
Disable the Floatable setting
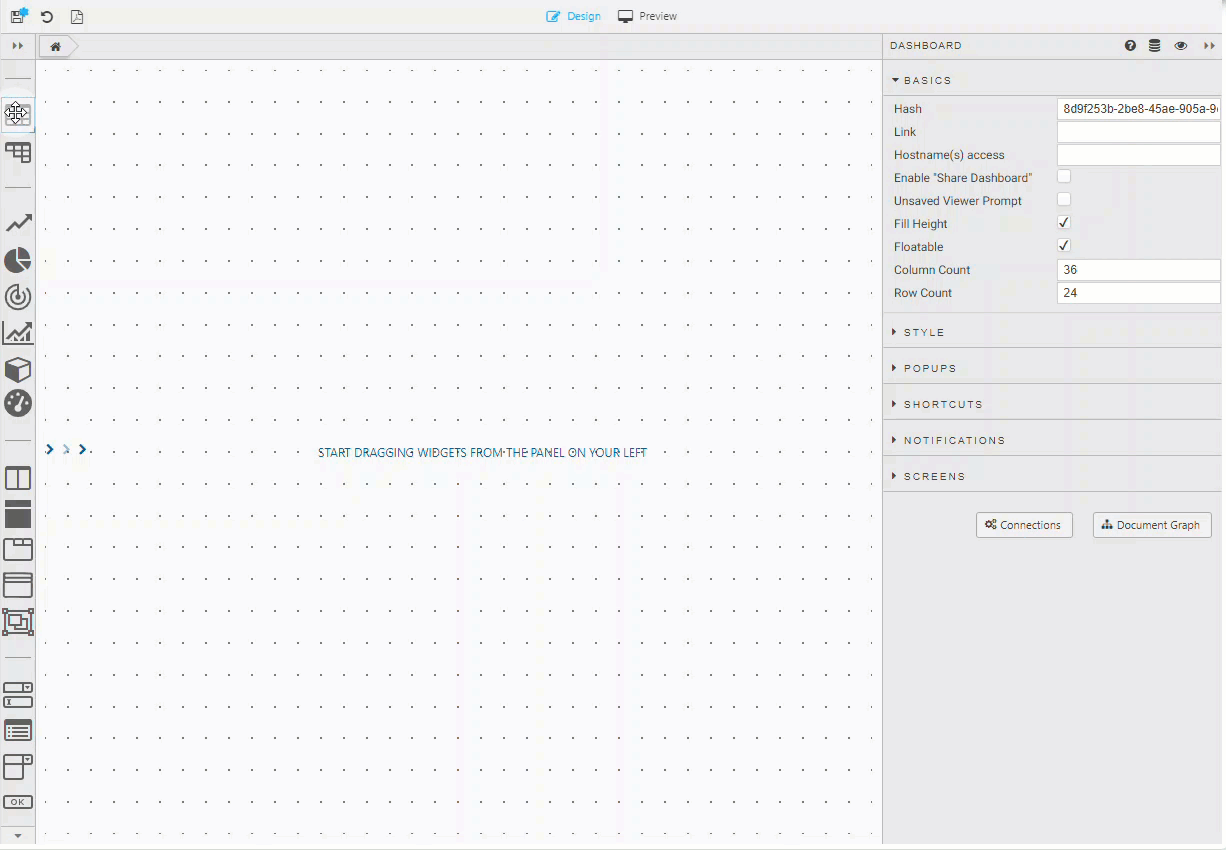1064,245
